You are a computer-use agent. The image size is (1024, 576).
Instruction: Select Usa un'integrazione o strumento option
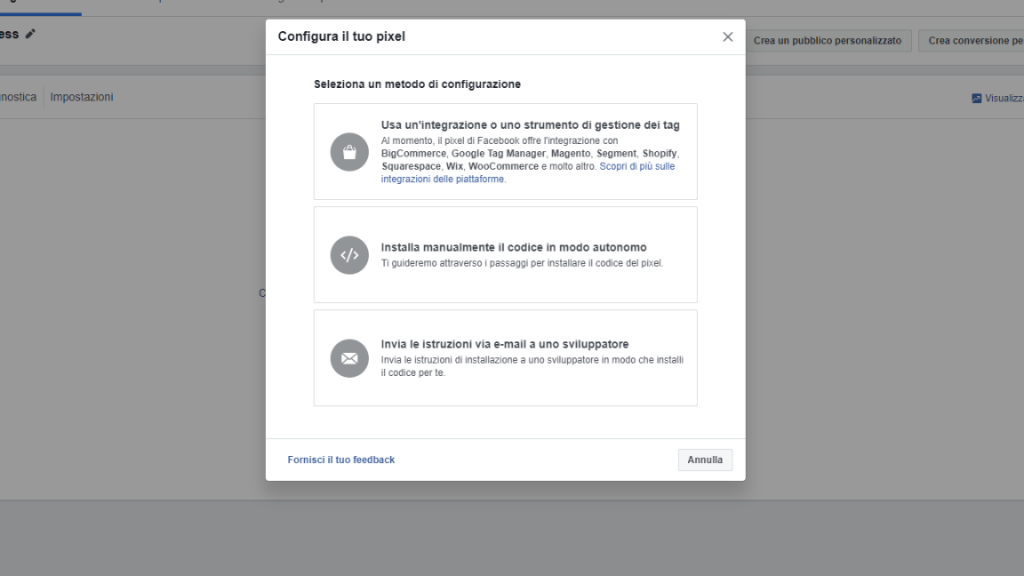click(x=505, y=152)
